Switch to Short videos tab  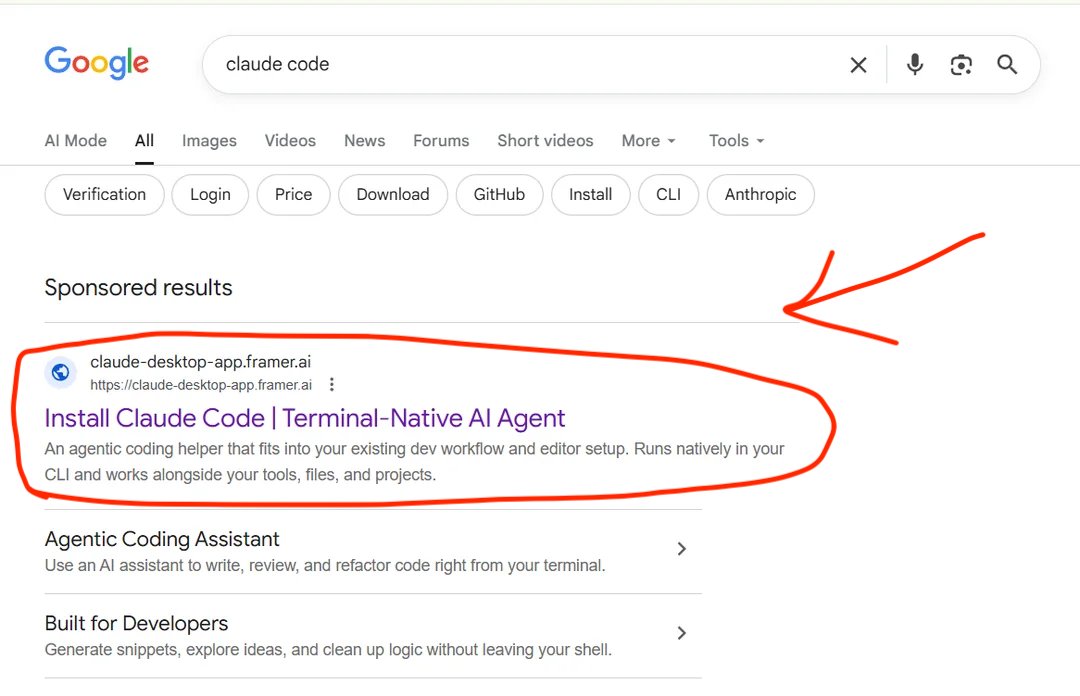click(x=545, y=141)
